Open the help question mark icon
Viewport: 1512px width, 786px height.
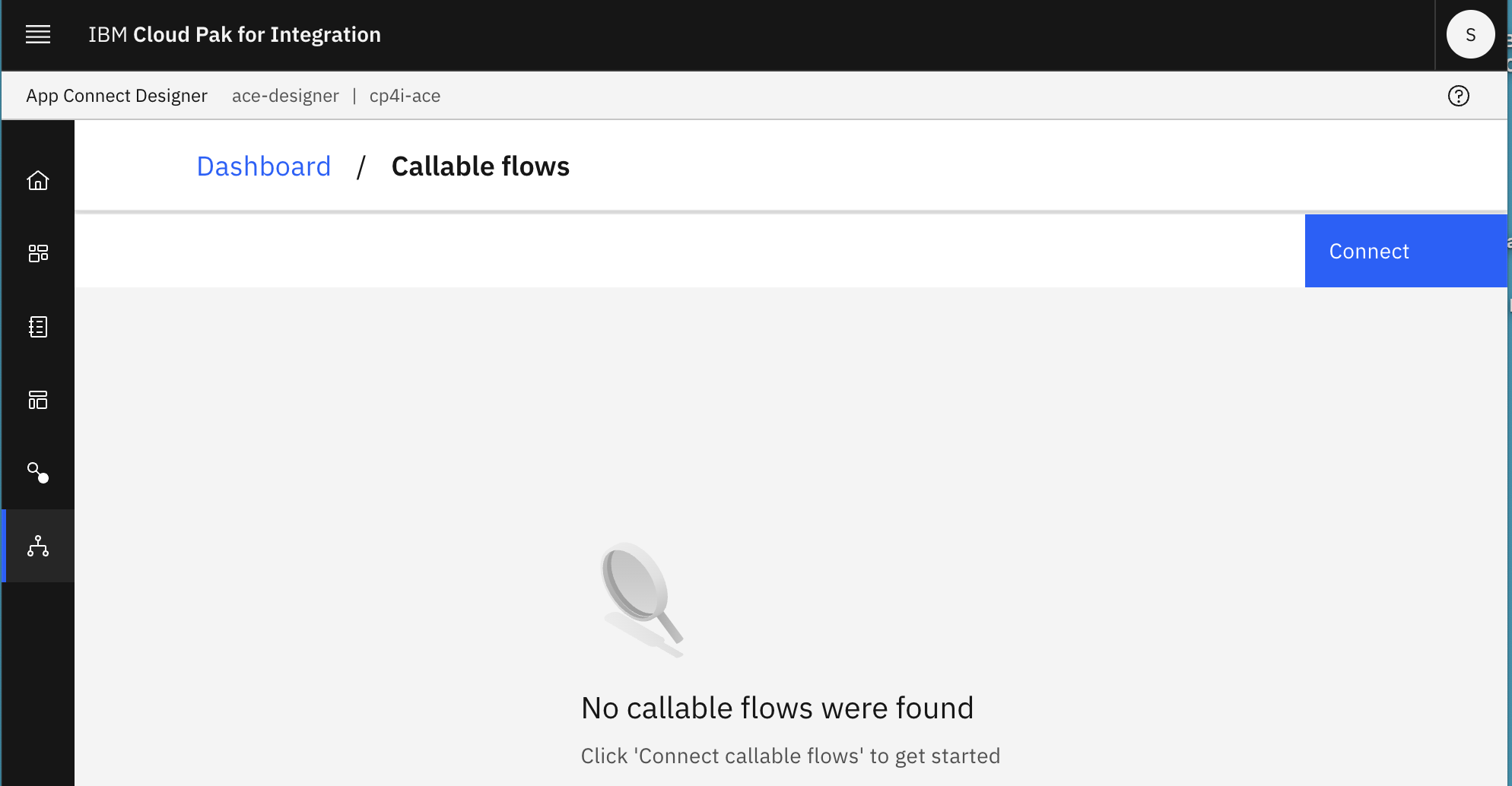[1458, 96]
